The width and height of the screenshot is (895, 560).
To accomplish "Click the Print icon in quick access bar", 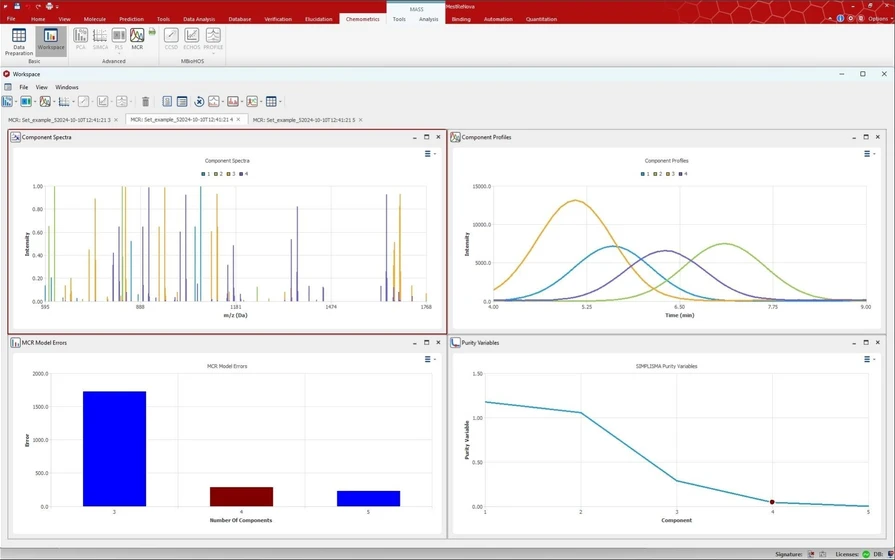I will pos(49,6).
